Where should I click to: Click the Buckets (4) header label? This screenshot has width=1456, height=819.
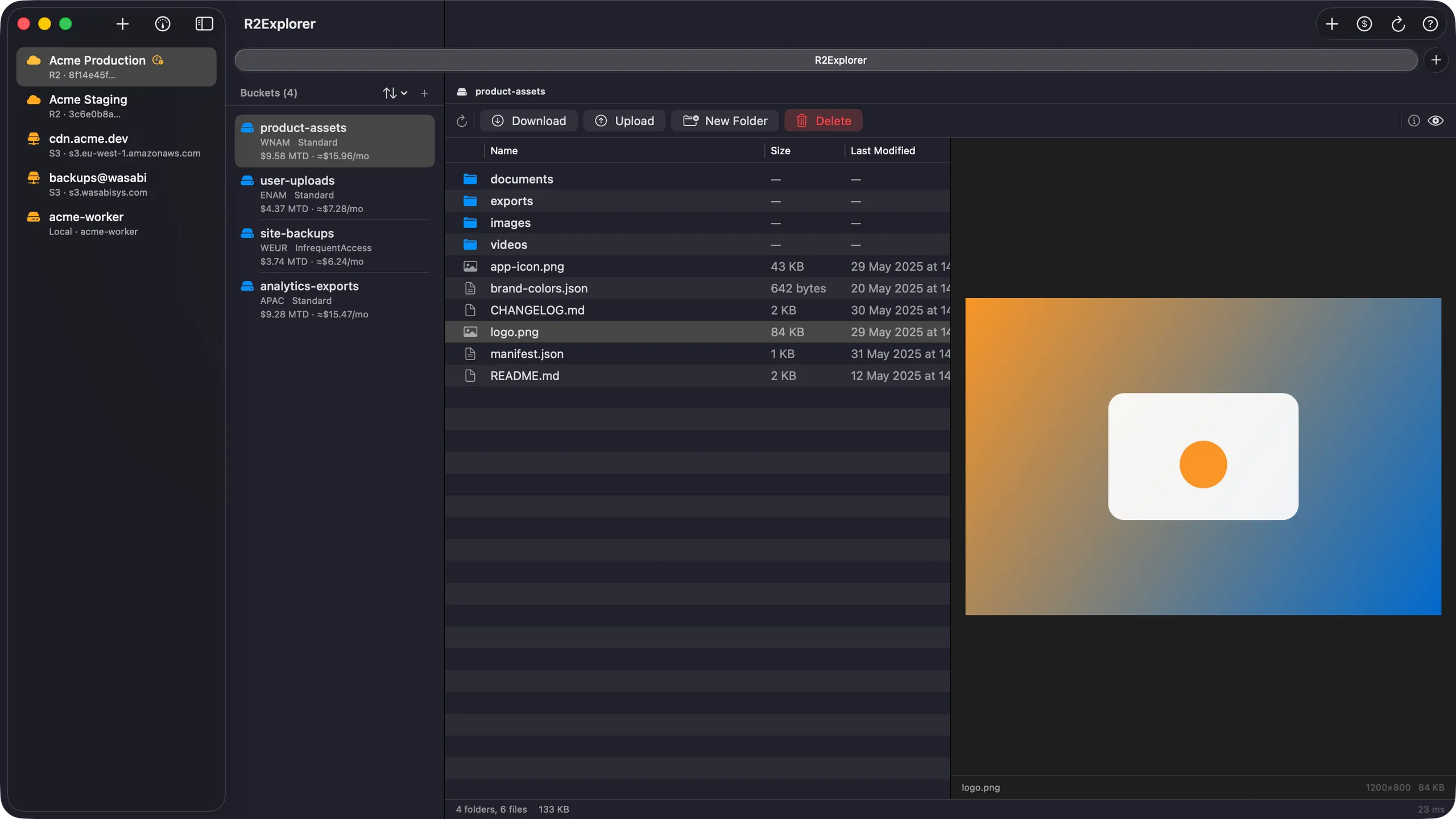tap(268, 93)
